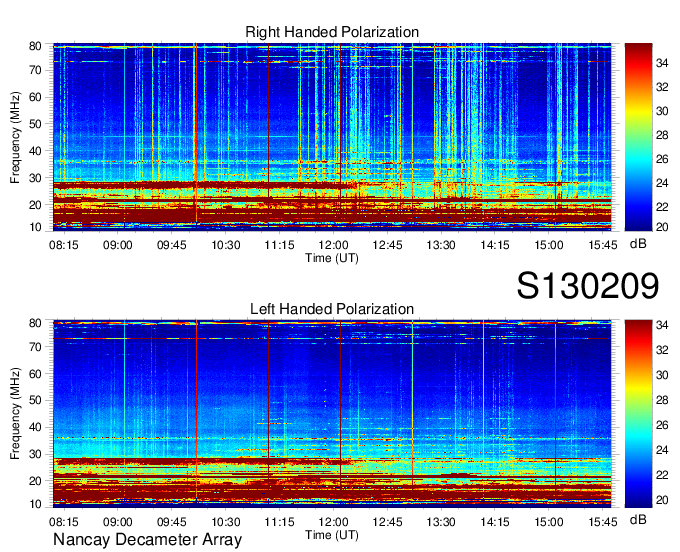
Task: Click the 28 dB value on Right Handed colorbar
Action: click(662, 135)
